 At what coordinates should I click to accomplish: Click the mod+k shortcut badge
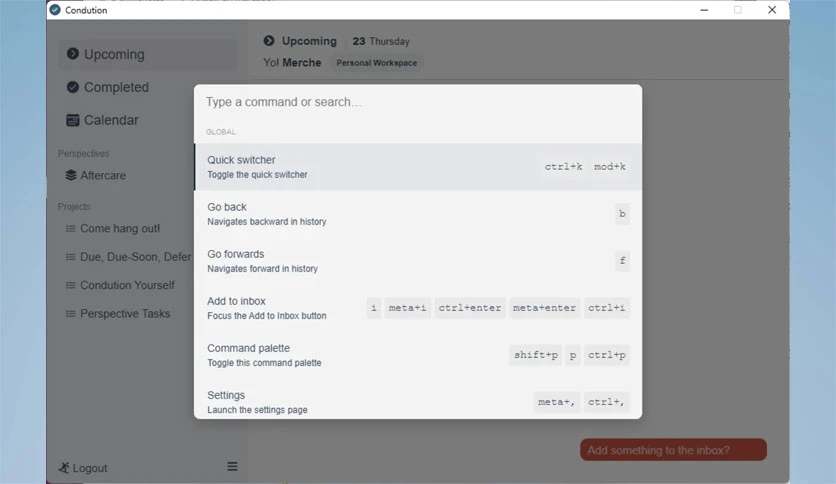(x=610, y=167)
